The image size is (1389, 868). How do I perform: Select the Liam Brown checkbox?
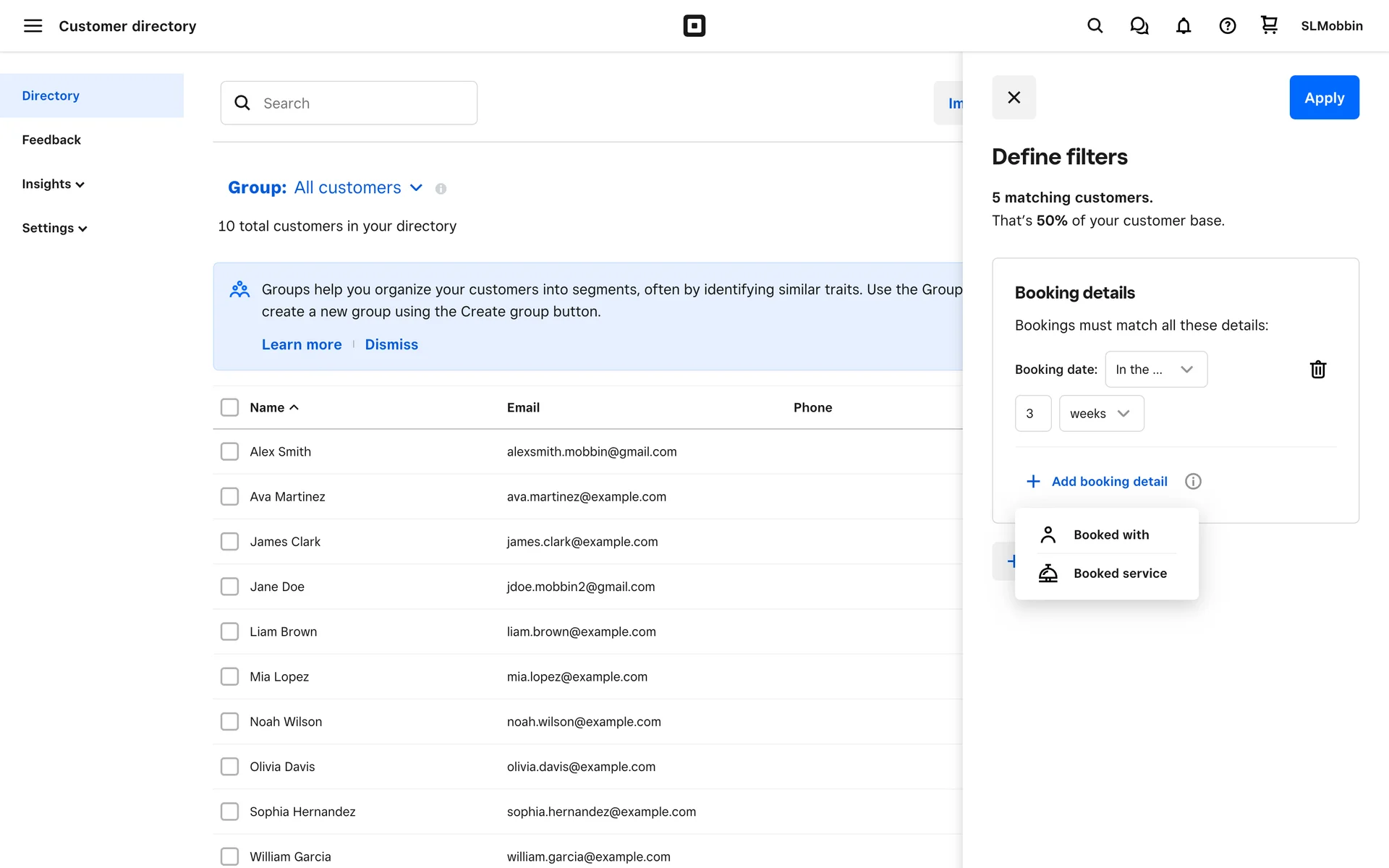[x=229, y=631]
